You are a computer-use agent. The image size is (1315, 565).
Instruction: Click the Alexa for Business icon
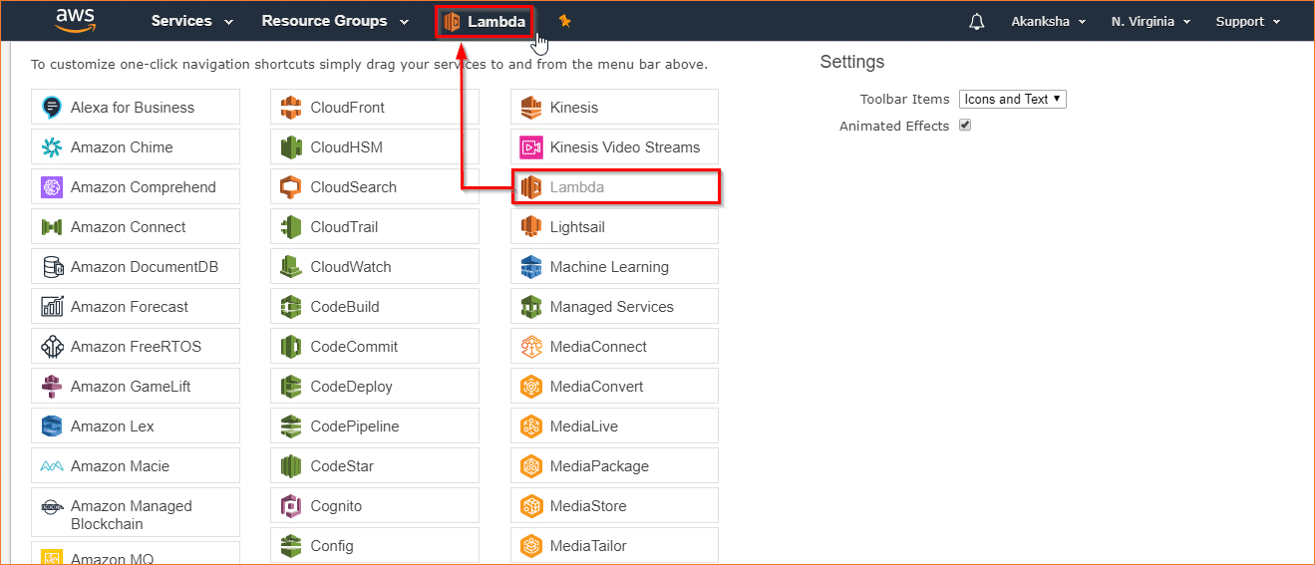(52, 107)
